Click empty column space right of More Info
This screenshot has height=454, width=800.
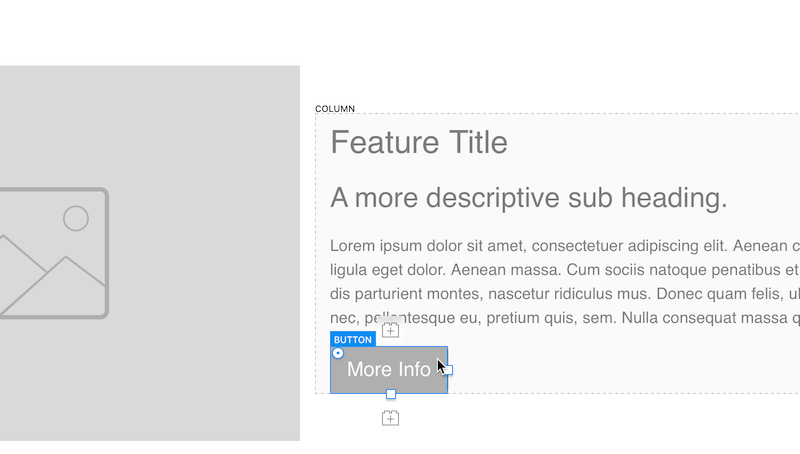point(612,367)
